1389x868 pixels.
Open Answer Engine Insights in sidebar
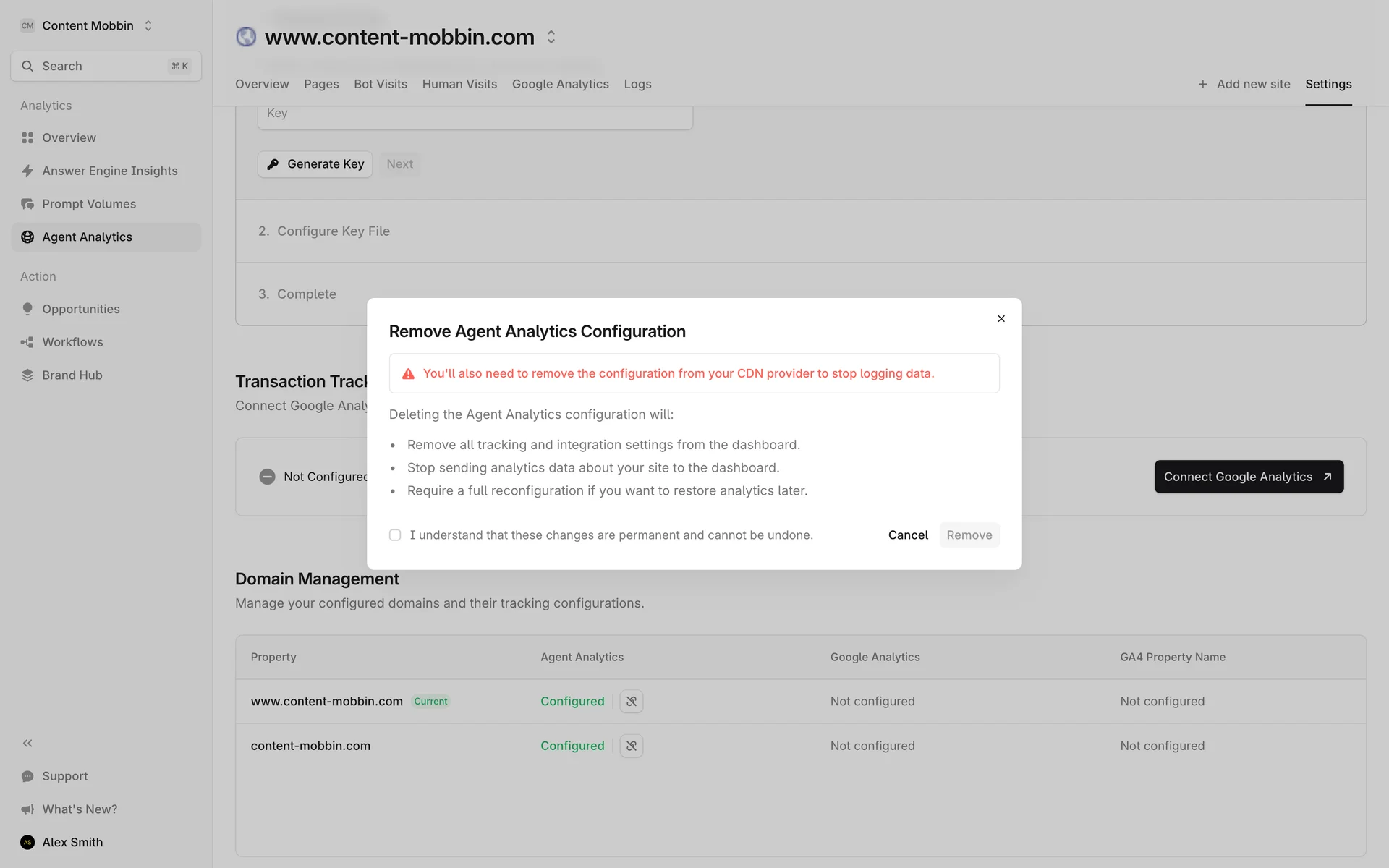click(x=109, y=171)
